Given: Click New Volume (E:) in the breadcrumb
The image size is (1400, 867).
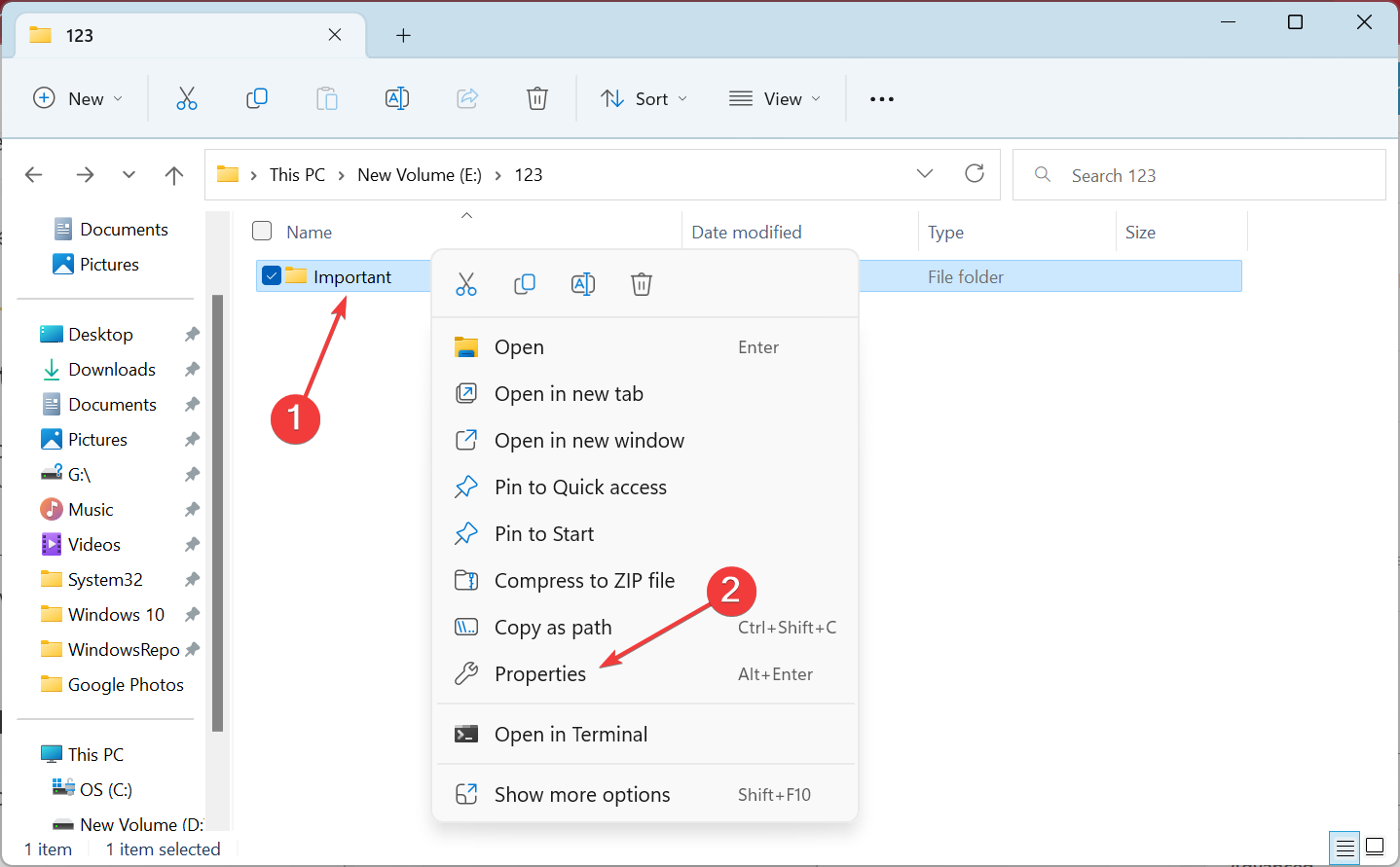Looking at the screenshot, I should (419, 175).
